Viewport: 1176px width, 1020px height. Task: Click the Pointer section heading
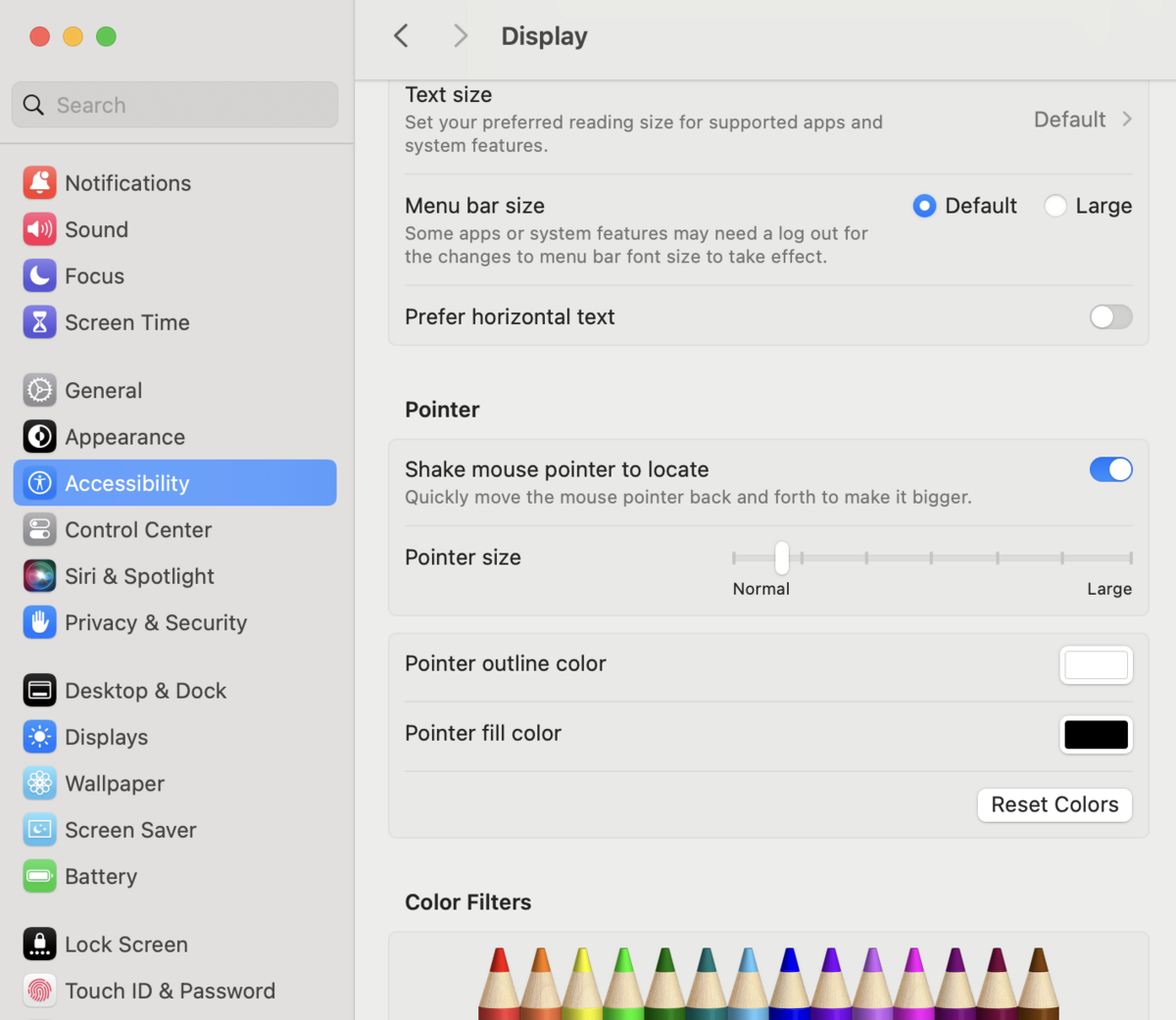click(x=442, y=410)
